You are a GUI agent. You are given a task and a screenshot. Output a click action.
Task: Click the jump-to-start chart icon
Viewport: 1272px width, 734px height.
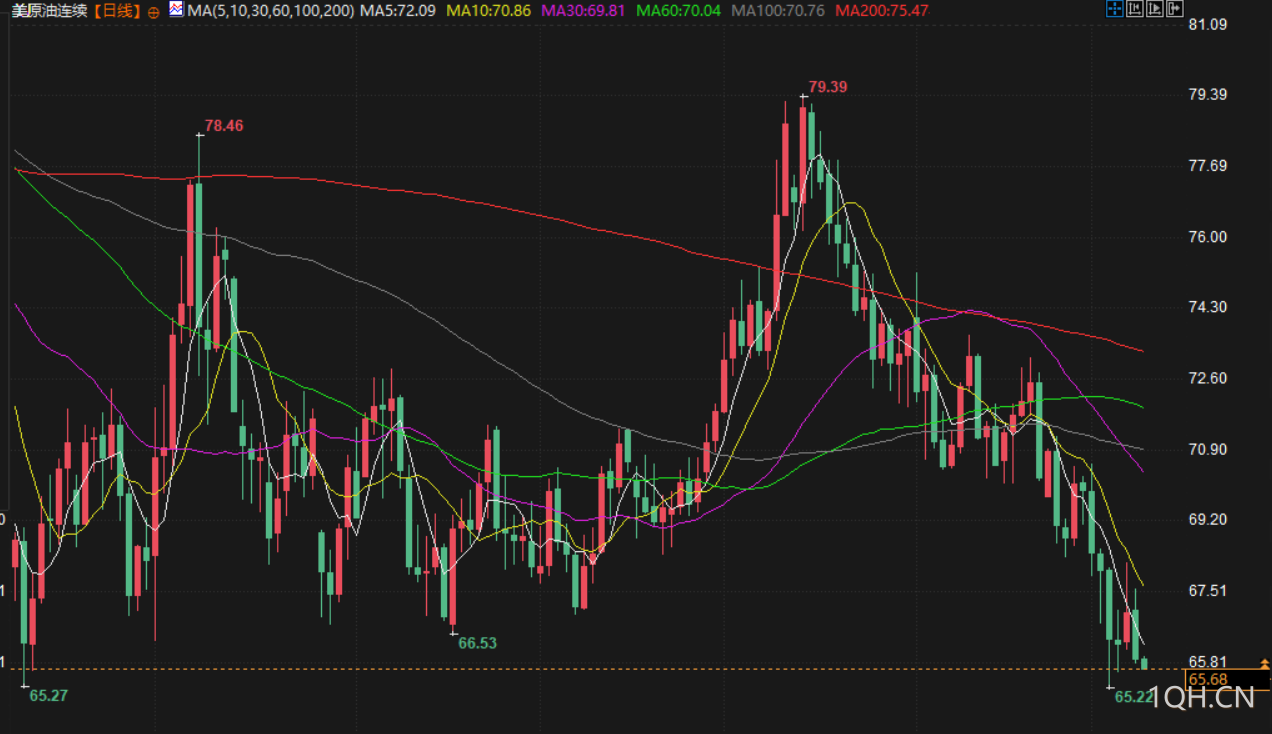click(1135, 9)
